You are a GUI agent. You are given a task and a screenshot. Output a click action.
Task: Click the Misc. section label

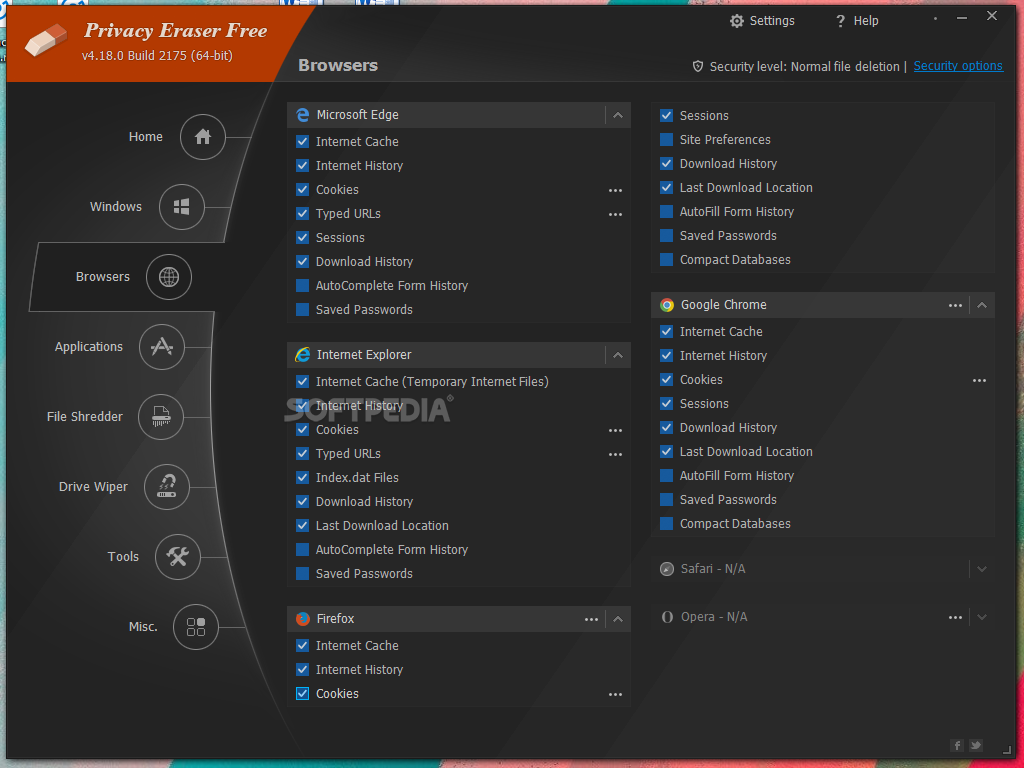coord(143,627)
